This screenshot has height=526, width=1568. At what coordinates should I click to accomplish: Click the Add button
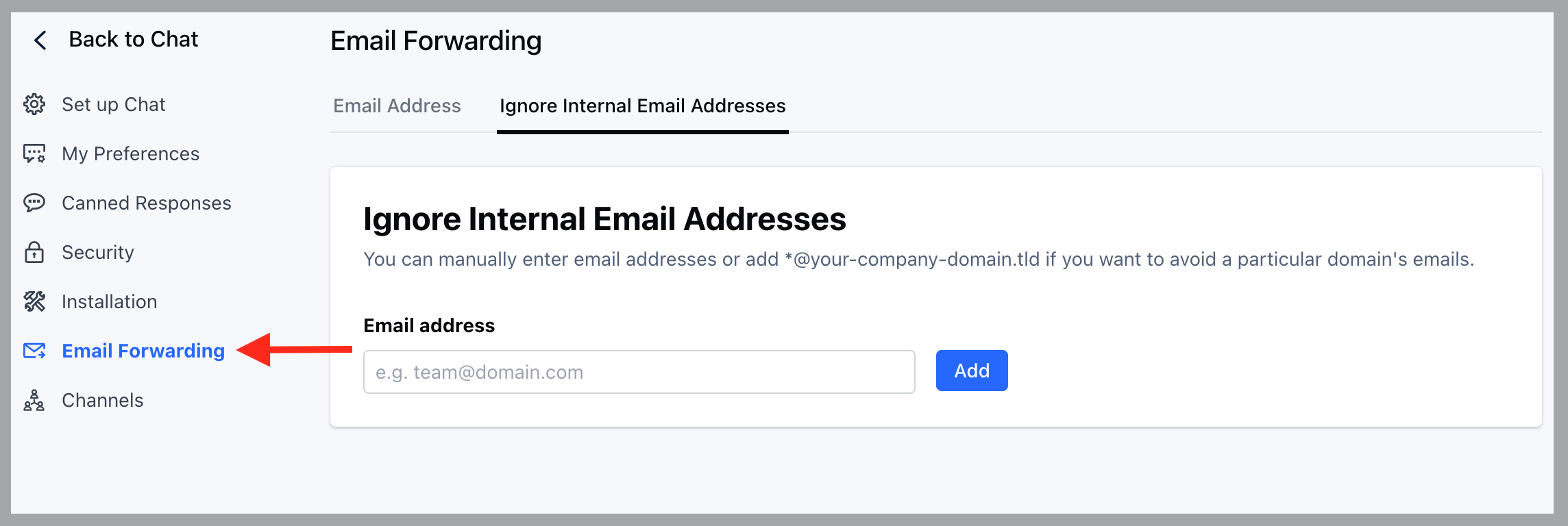point(971,371)
